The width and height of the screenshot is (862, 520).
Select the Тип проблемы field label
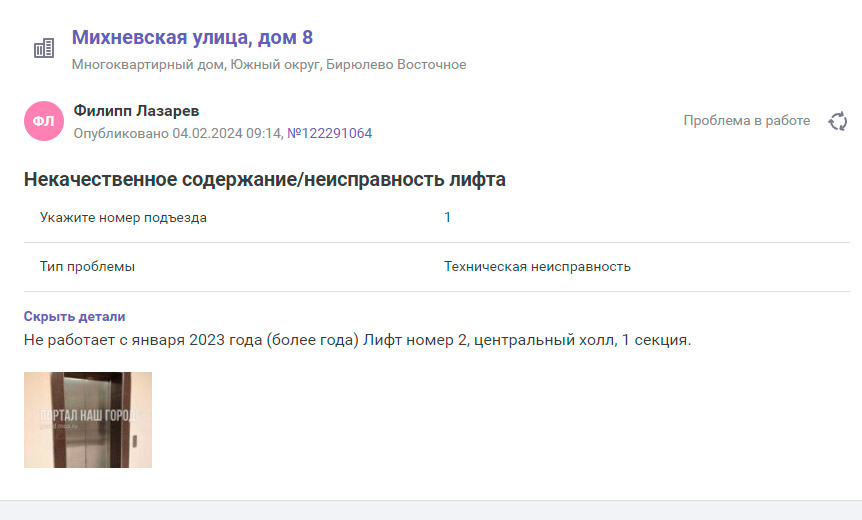(x=87, y=267)
